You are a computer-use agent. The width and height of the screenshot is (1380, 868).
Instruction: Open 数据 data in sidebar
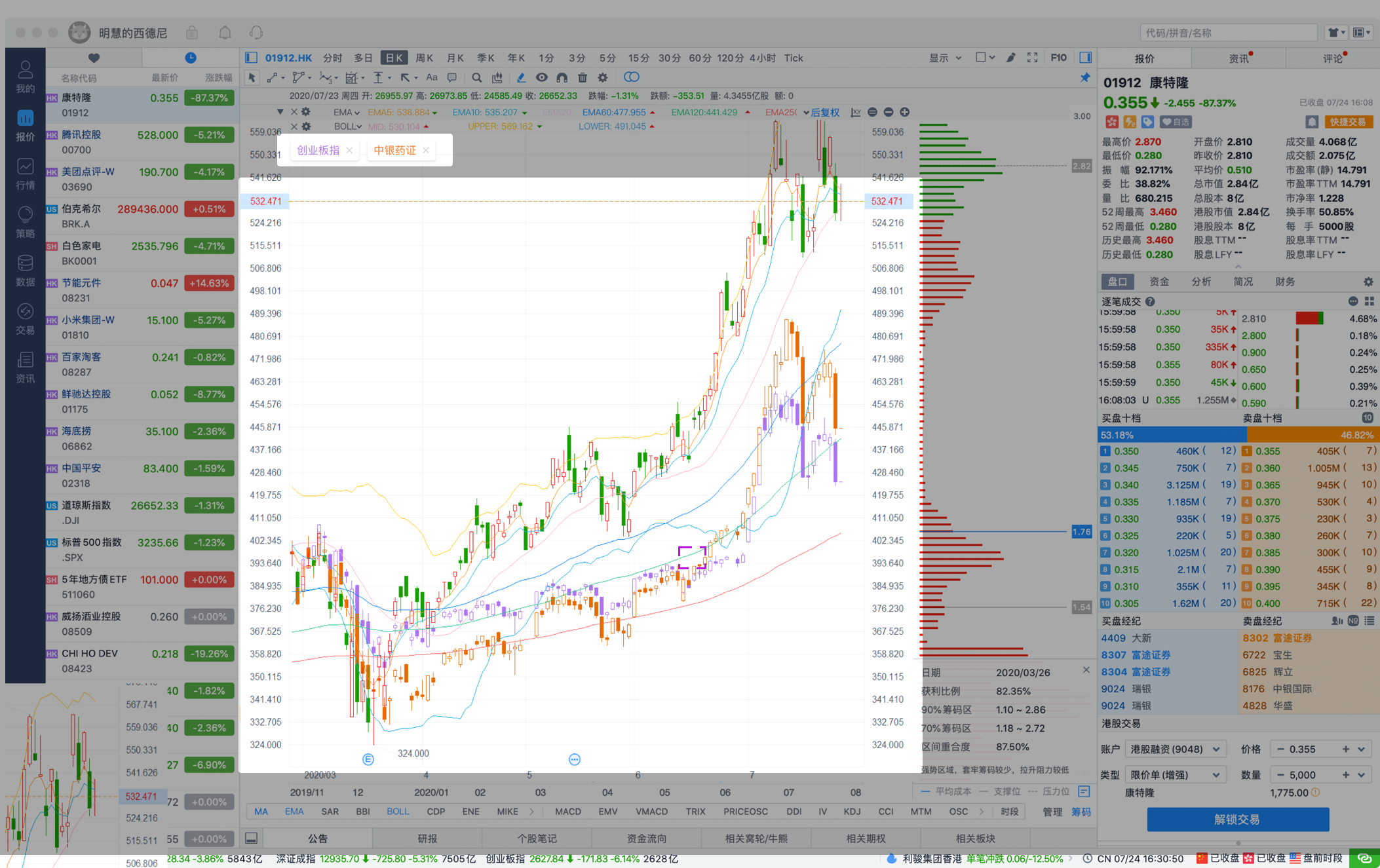pyautogui.click(x=25, y=271)
